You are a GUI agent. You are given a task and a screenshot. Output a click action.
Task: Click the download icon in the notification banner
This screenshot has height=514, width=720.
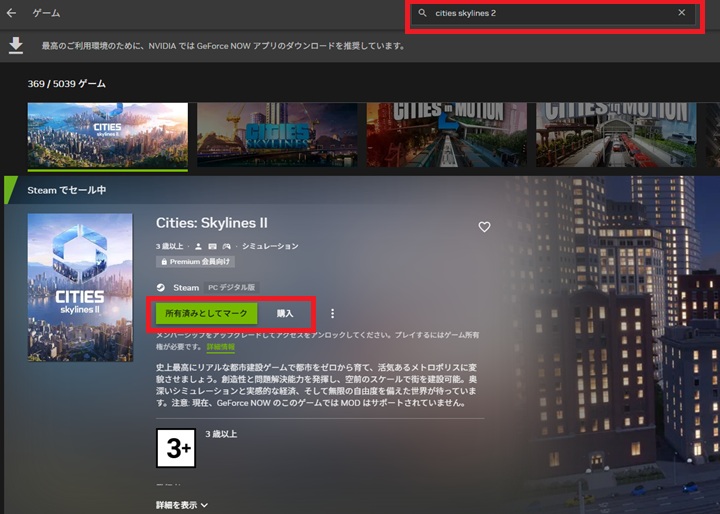16,46
